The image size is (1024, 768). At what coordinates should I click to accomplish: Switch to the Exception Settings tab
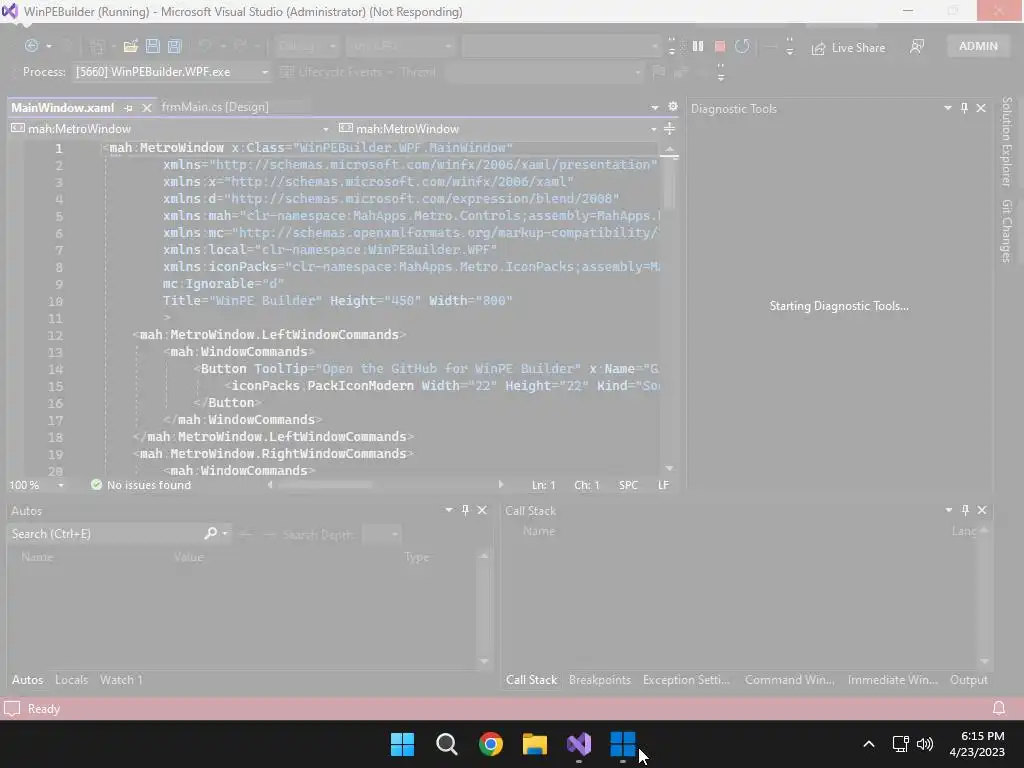(686, 680)
